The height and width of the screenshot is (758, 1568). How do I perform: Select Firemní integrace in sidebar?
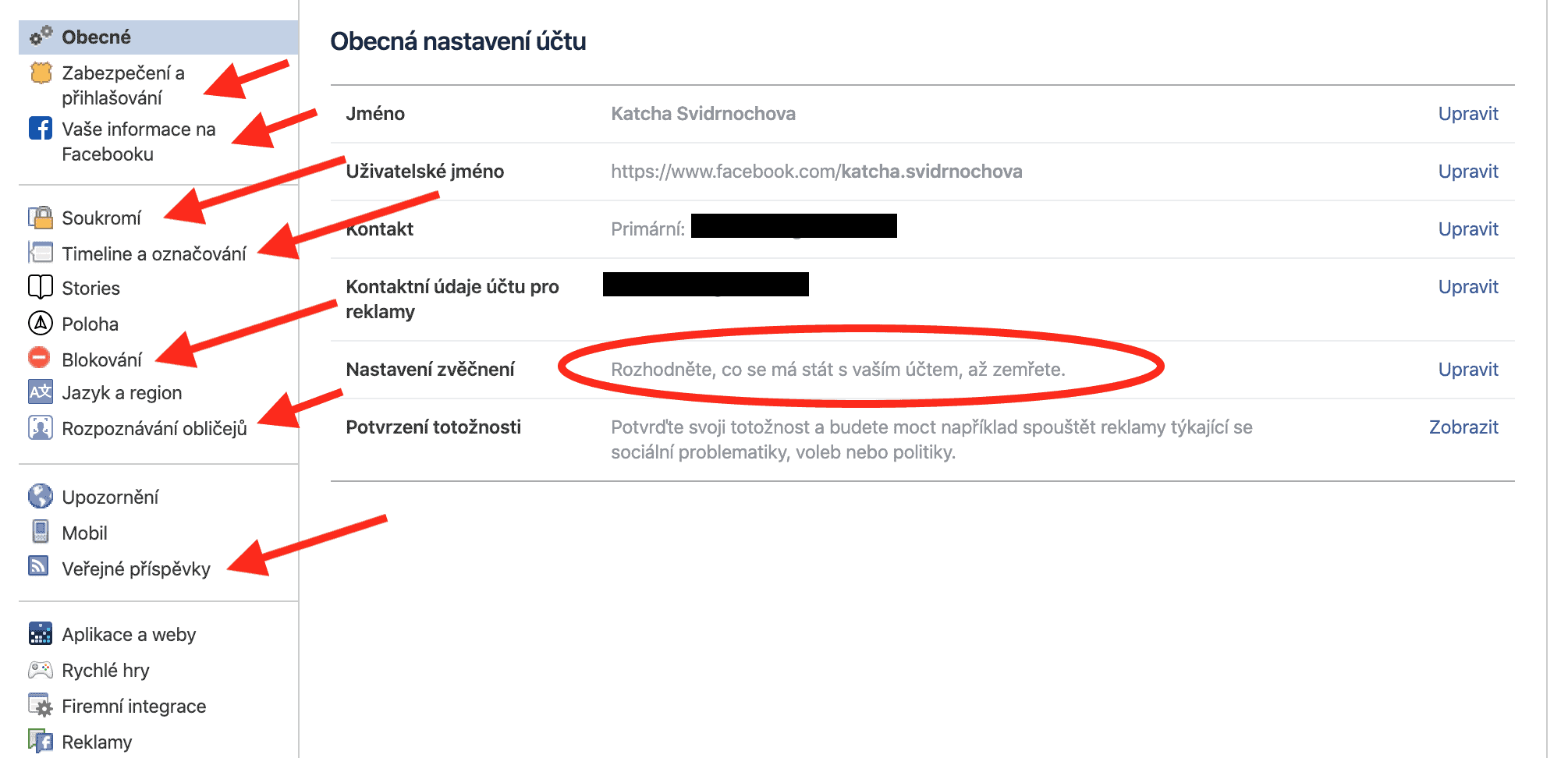coord(133,706)
